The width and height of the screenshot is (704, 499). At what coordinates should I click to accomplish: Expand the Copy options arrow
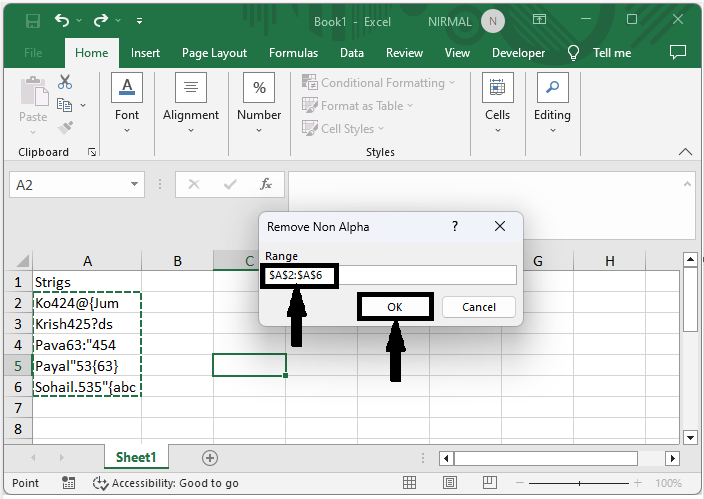tap(83, 106)
